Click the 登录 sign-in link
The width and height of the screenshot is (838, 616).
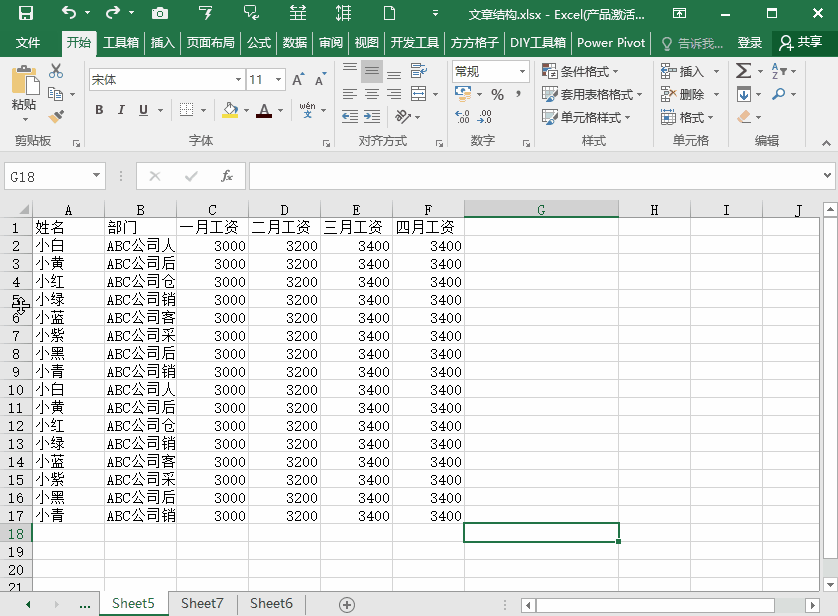point(749,43)
